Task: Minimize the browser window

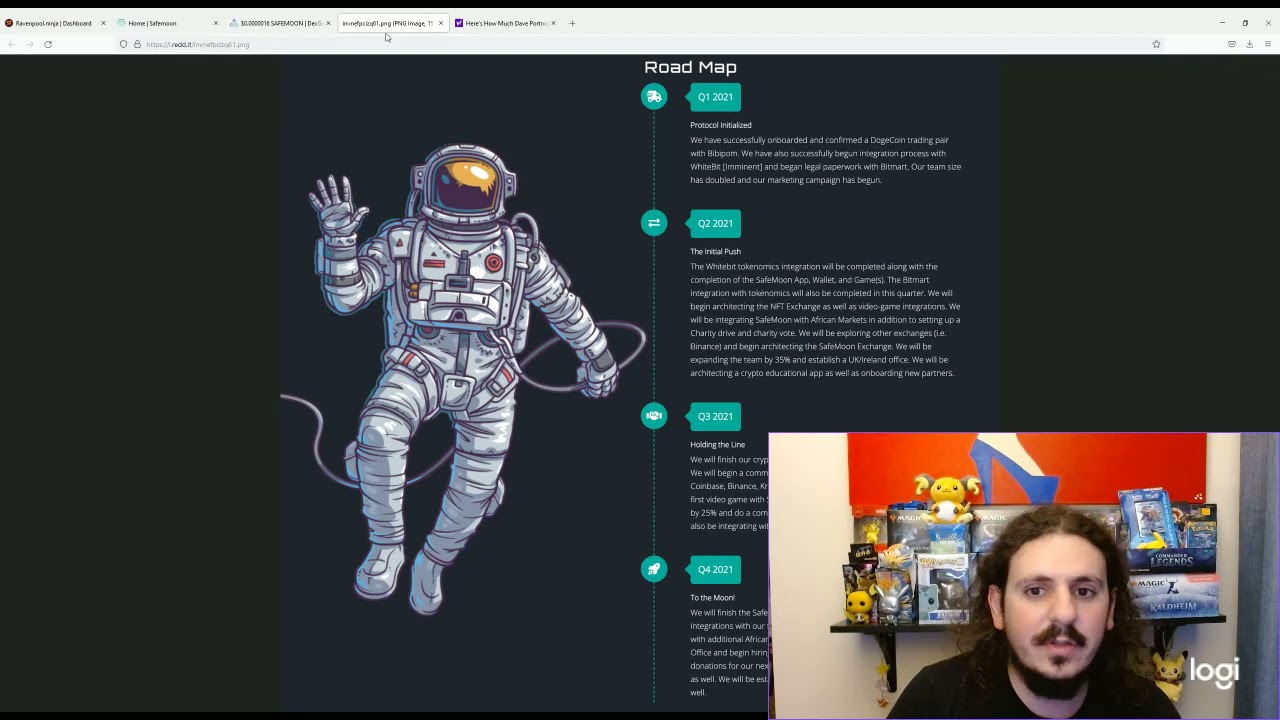Action: (1222, 23)
